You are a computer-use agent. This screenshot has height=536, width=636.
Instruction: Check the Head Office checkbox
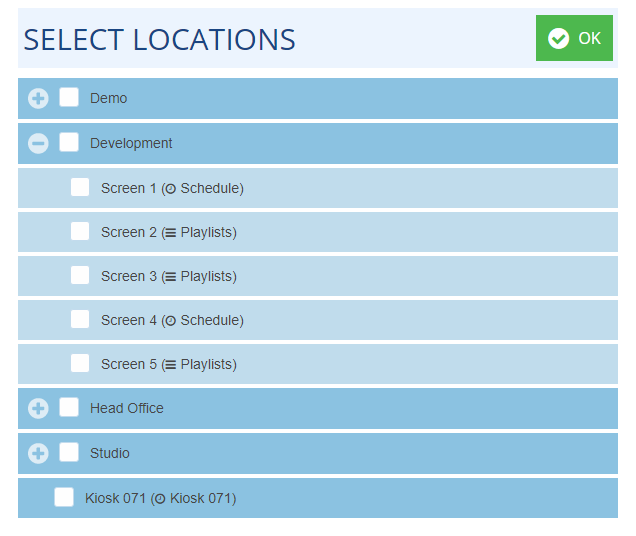click(69, 407)
